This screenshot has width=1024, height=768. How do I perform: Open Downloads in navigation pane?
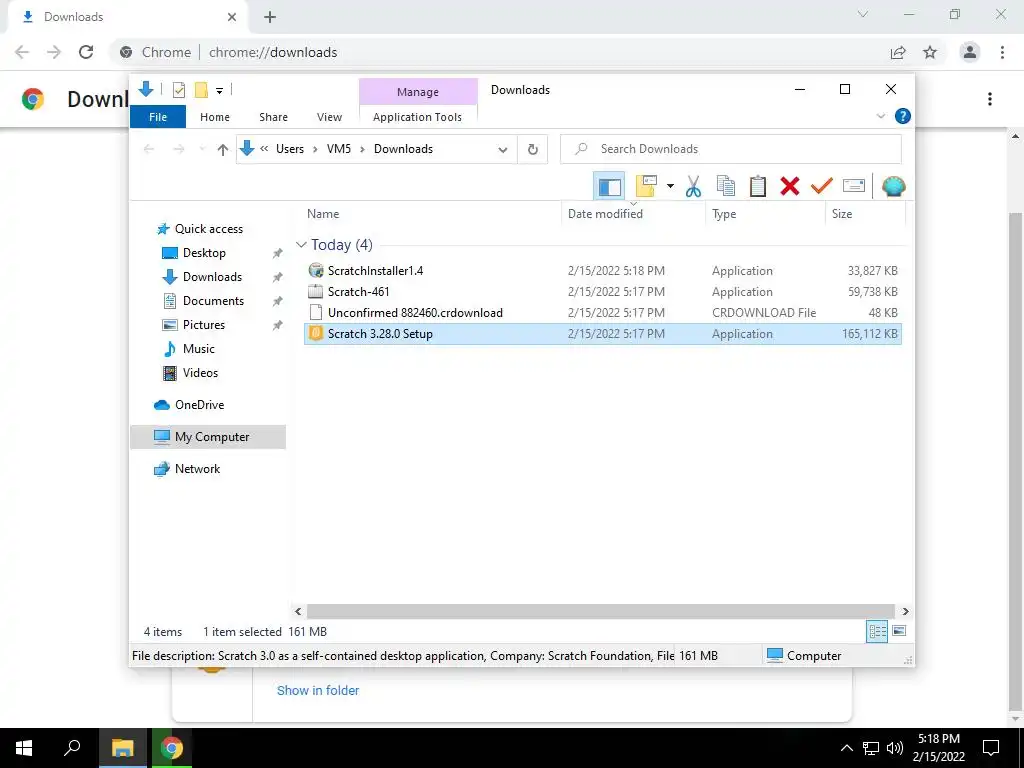point(212,277)
